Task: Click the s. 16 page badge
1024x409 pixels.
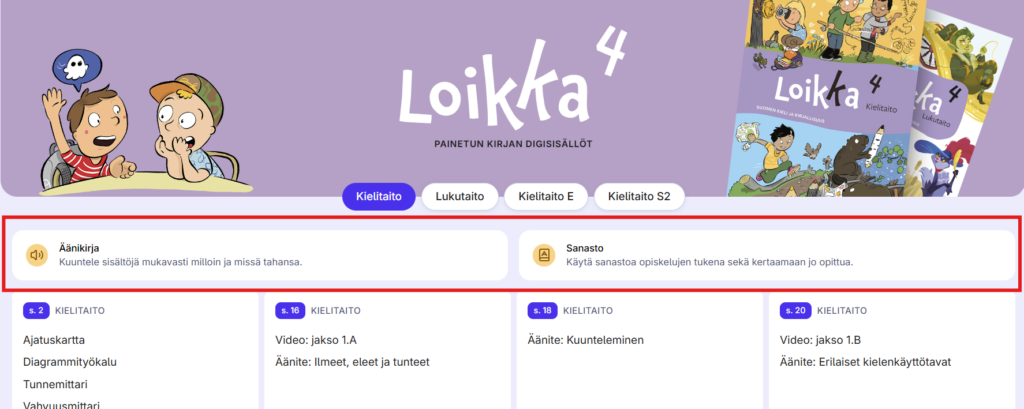Action: coord(290,311)
